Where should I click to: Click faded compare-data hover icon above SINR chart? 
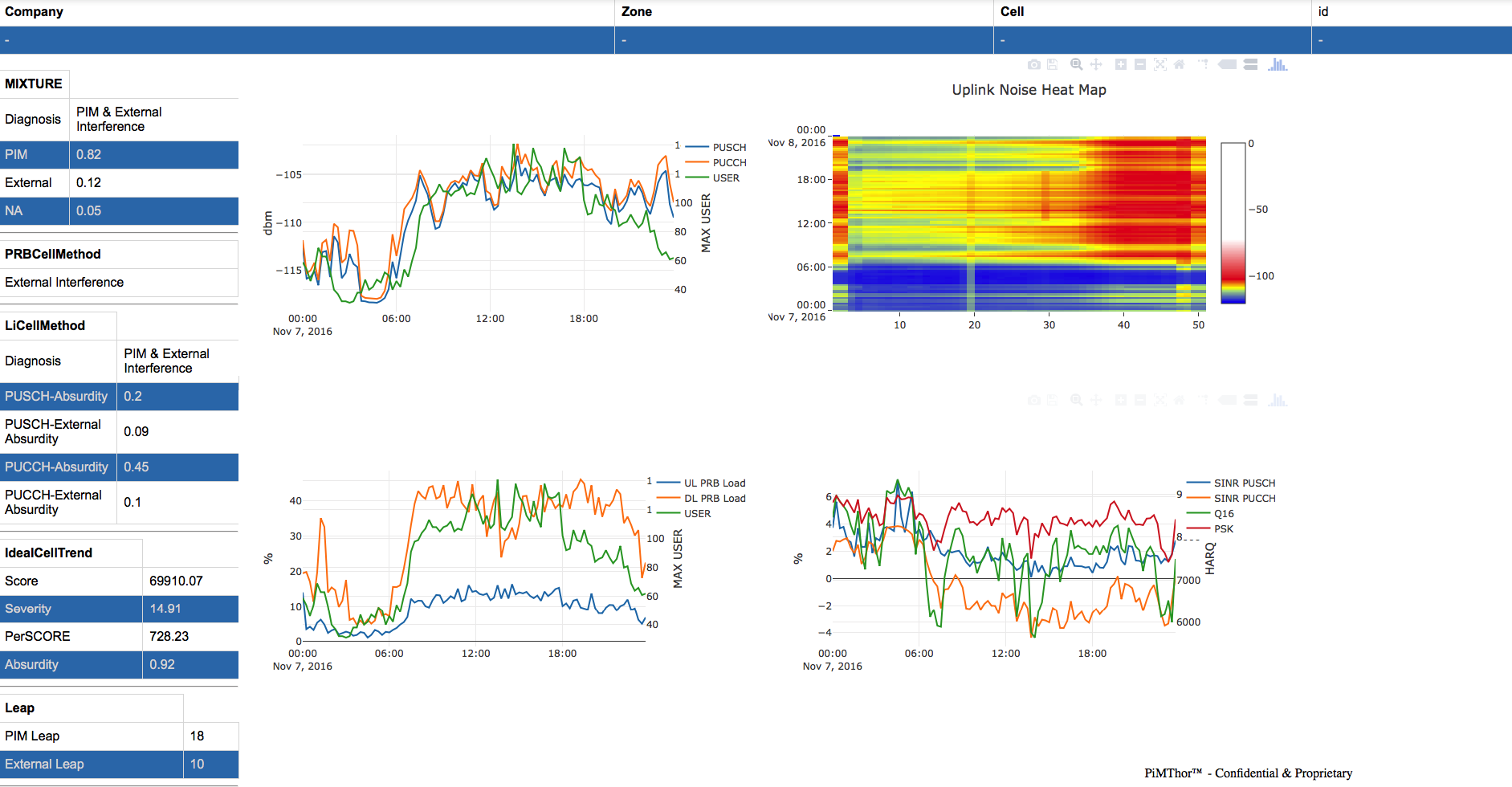(x=1250, y=400)
